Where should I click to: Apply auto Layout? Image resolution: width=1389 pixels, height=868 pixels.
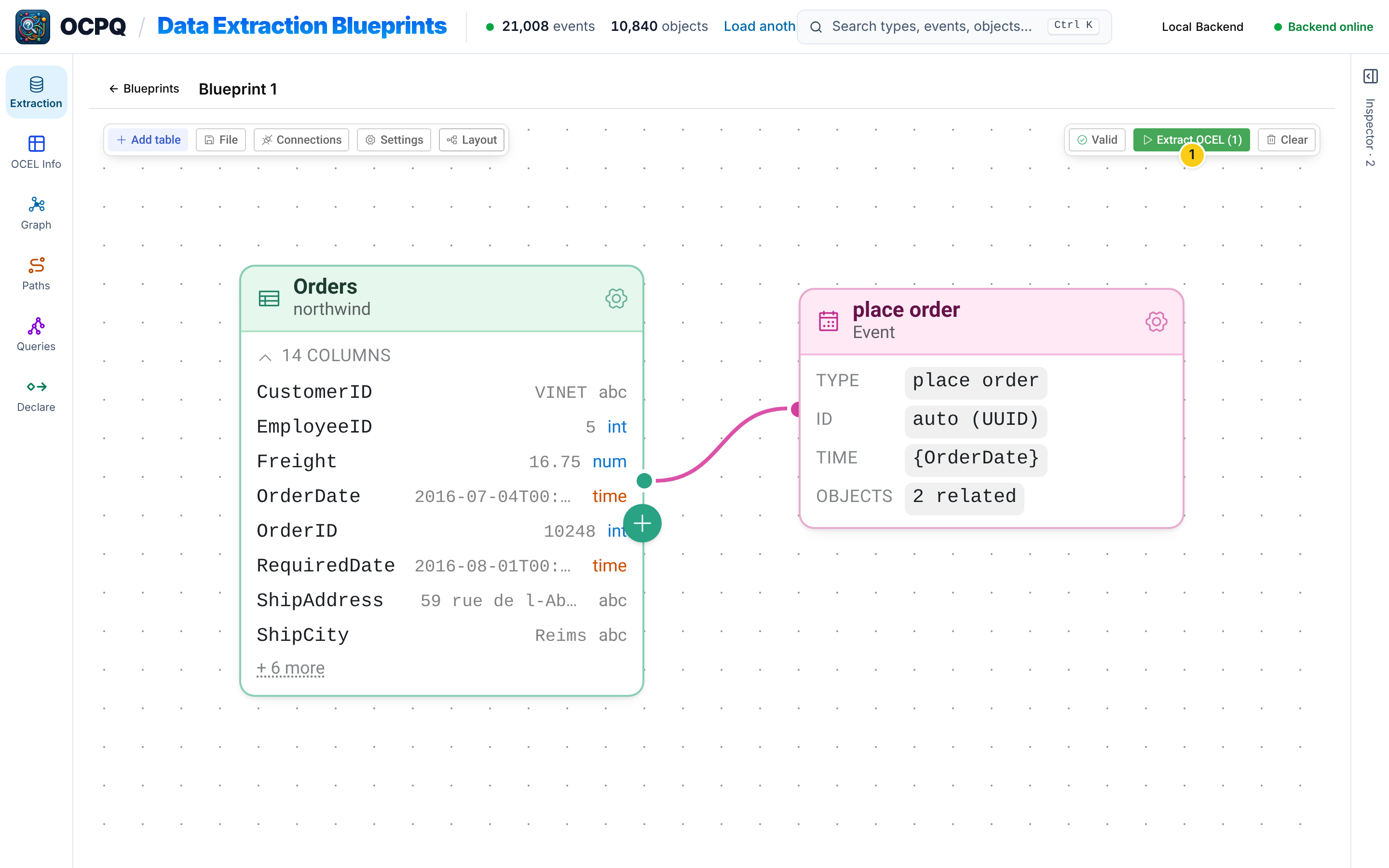471,139
